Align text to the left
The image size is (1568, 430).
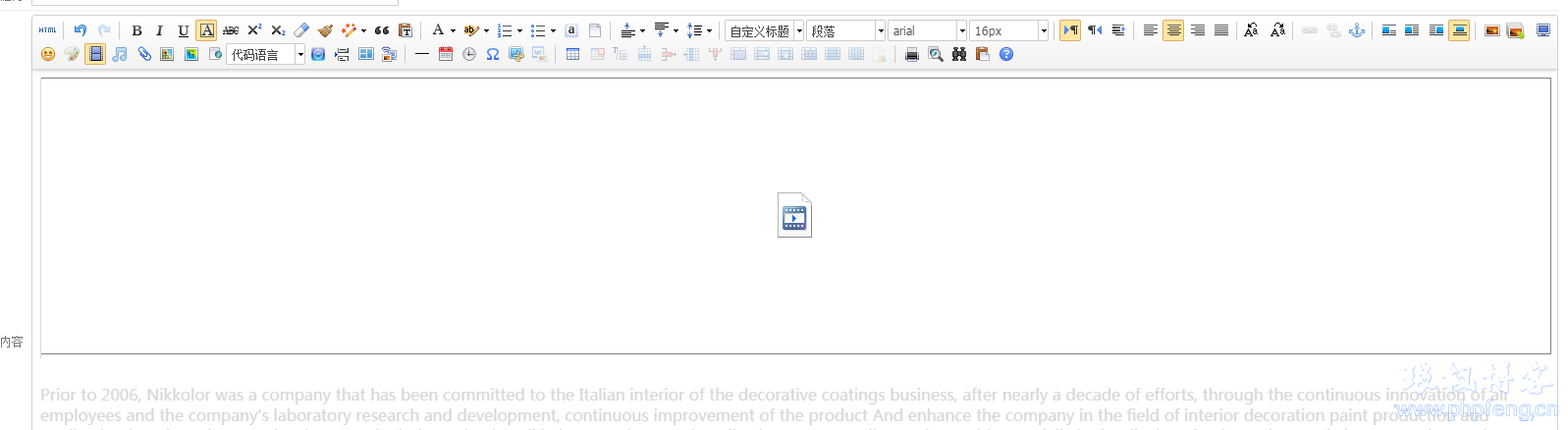[1151, 30]
